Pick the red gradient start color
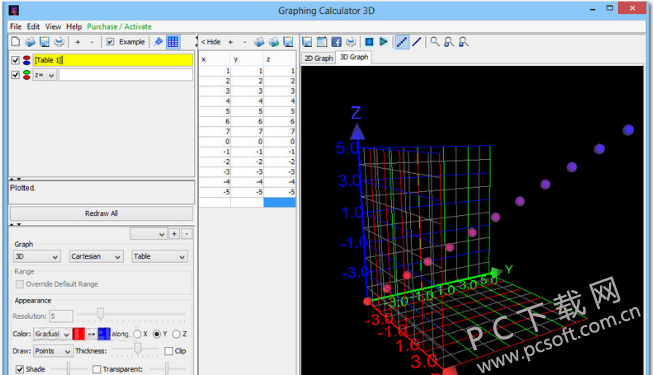The width and height of the screenshot is (653, 375). pyautogui.click(x=79, y=334)
